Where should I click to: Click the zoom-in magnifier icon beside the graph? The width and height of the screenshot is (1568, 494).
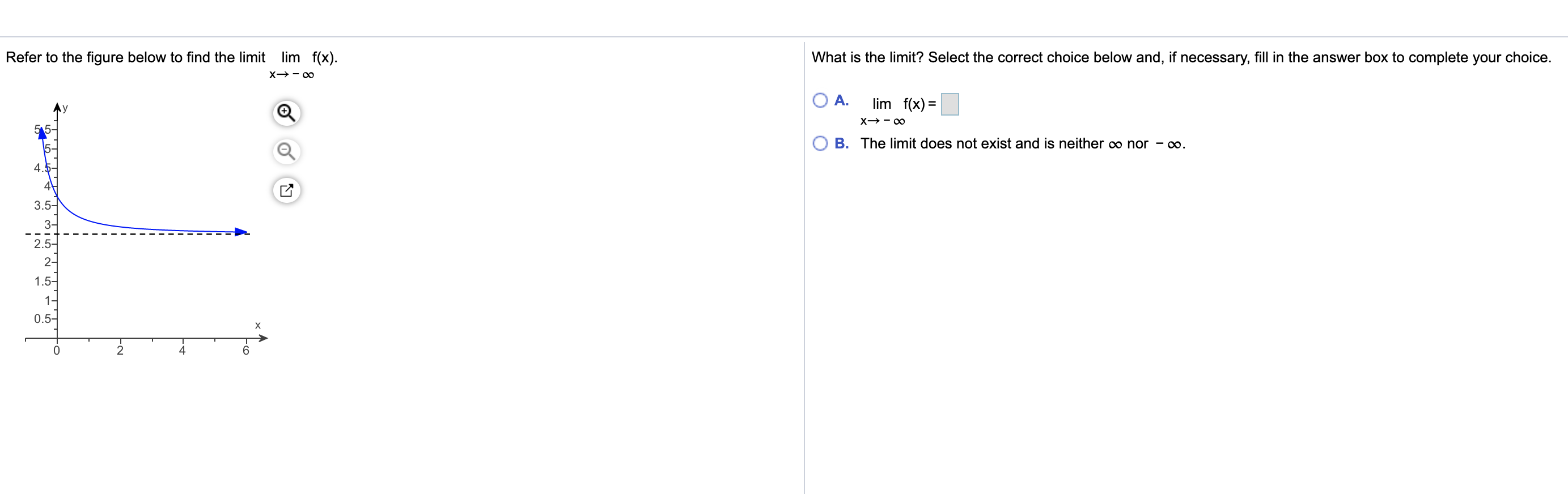[286, 113]
